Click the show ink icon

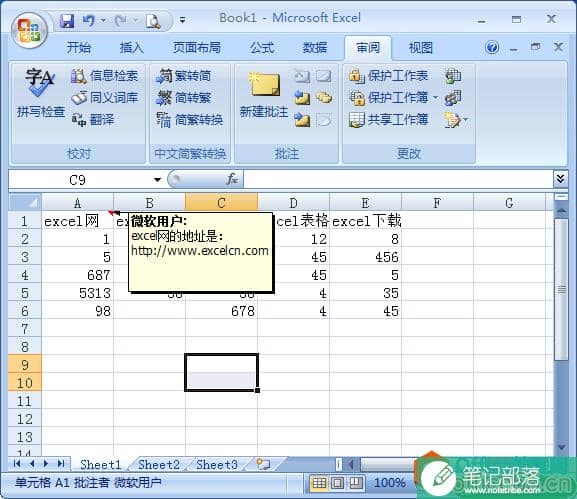coord(323,120)
